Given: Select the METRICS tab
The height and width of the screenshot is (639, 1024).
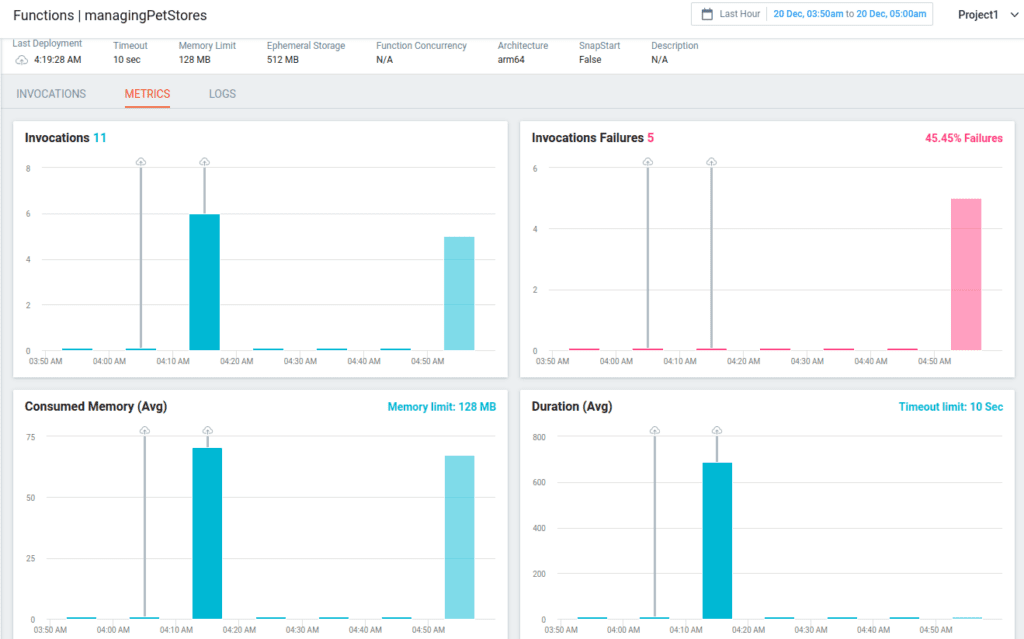Looking at the screenshot, I should [x=147, y=93].
